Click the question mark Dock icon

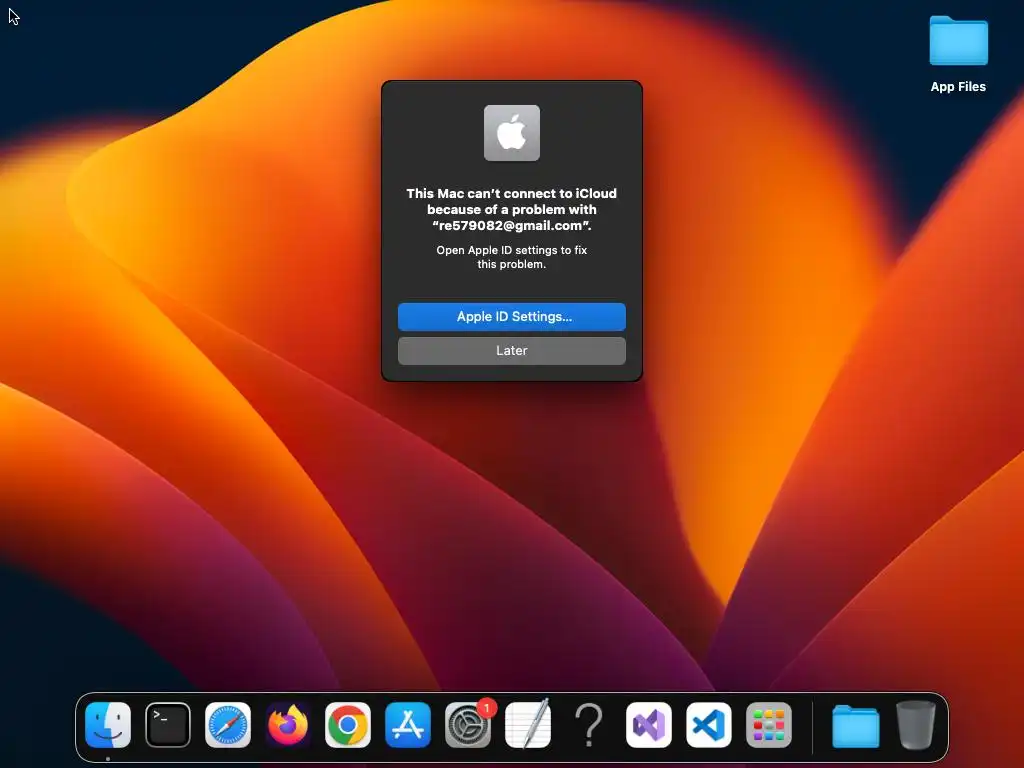[588, 725]
